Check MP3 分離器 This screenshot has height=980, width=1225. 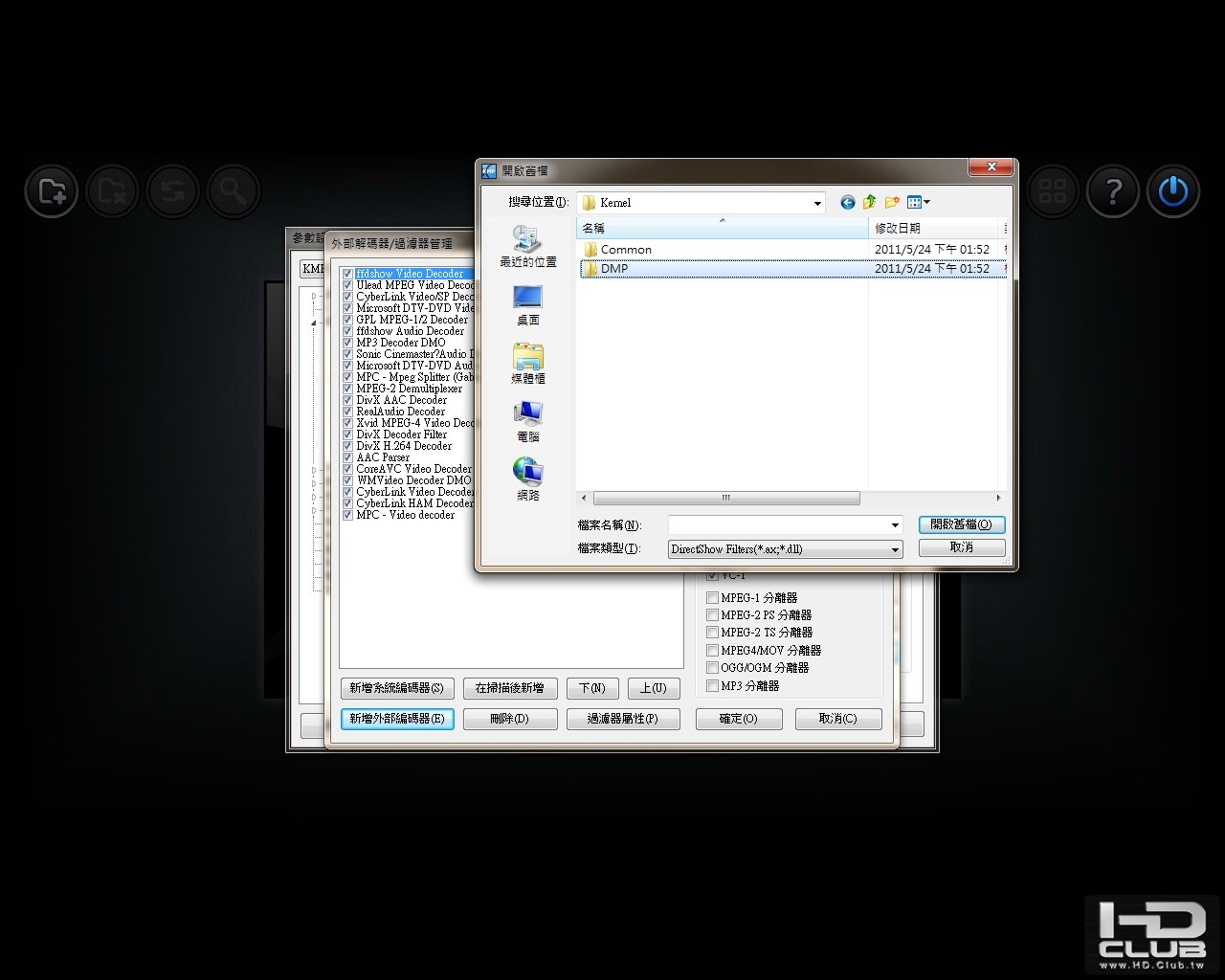tap(712, 686)
